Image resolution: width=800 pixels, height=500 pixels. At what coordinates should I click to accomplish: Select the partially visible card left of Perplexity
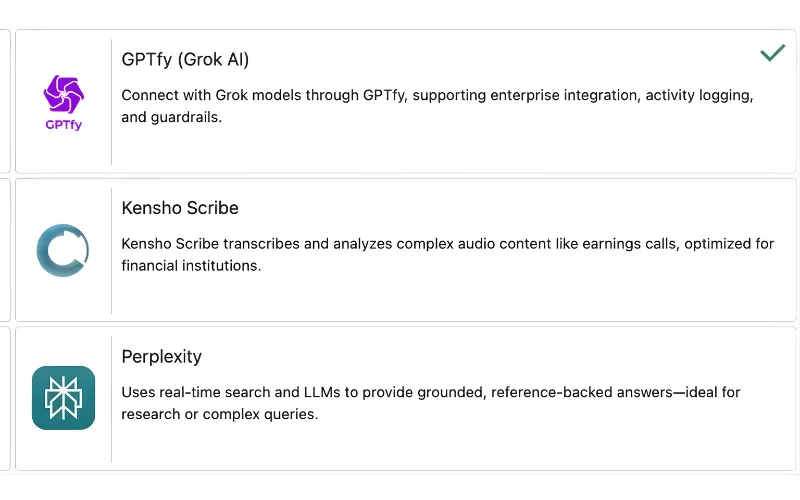pyautogui.click(x=5, y=398)
